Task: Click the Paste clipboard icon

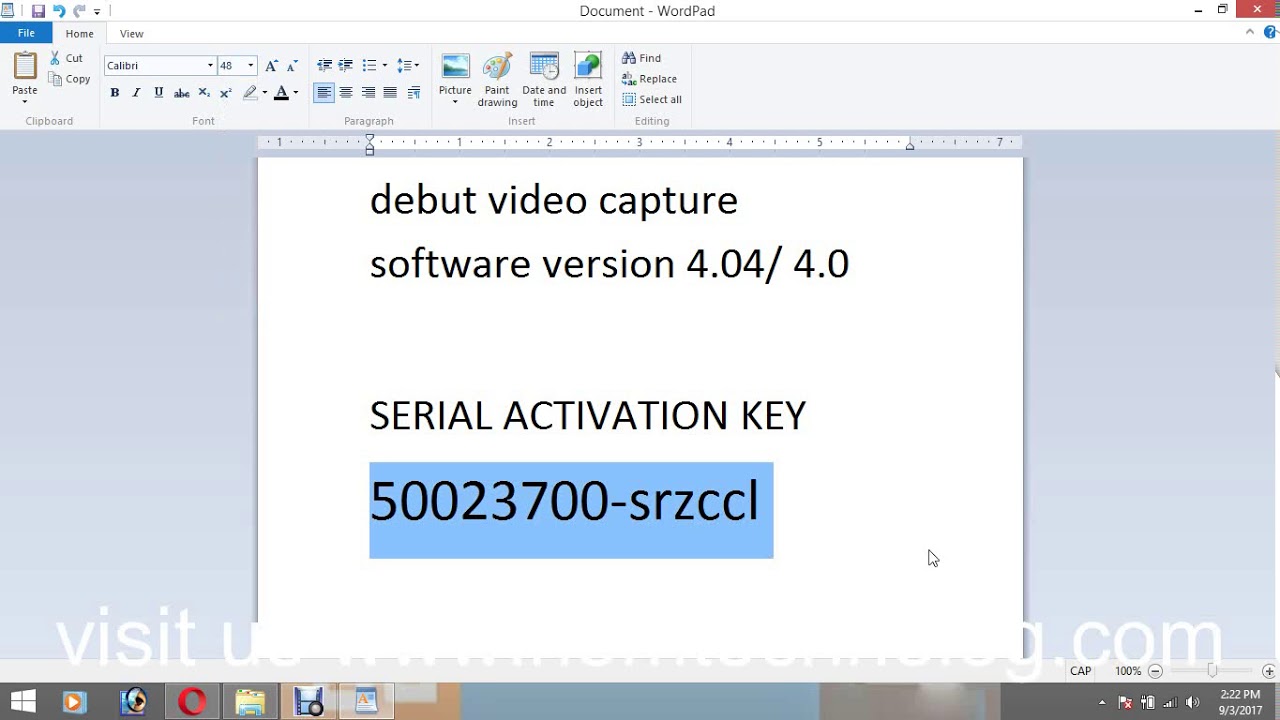Action: point(25,67)
